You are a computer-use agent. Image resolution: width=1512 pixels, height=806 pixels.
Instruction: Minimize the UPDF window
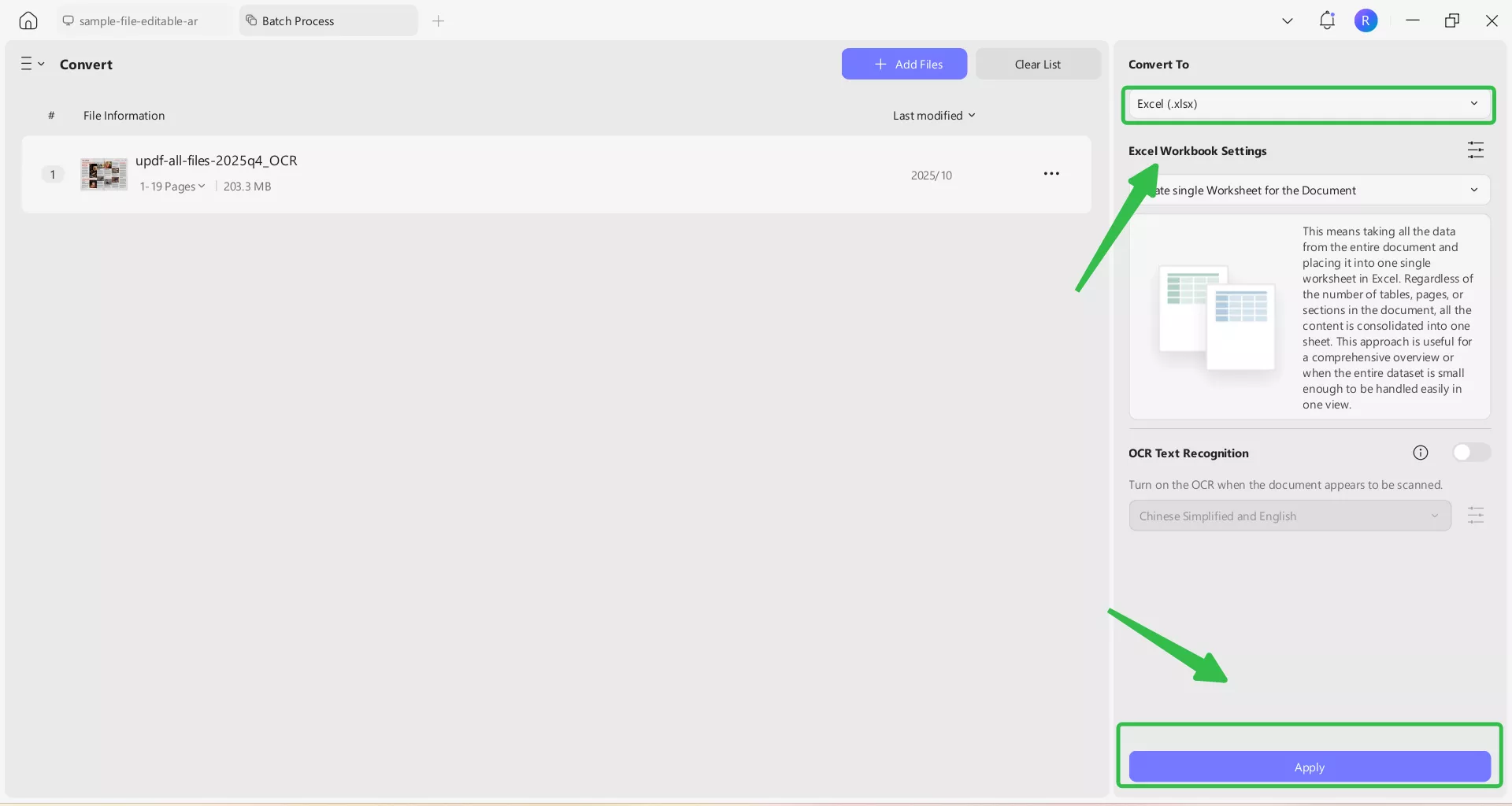(1413, 20)
